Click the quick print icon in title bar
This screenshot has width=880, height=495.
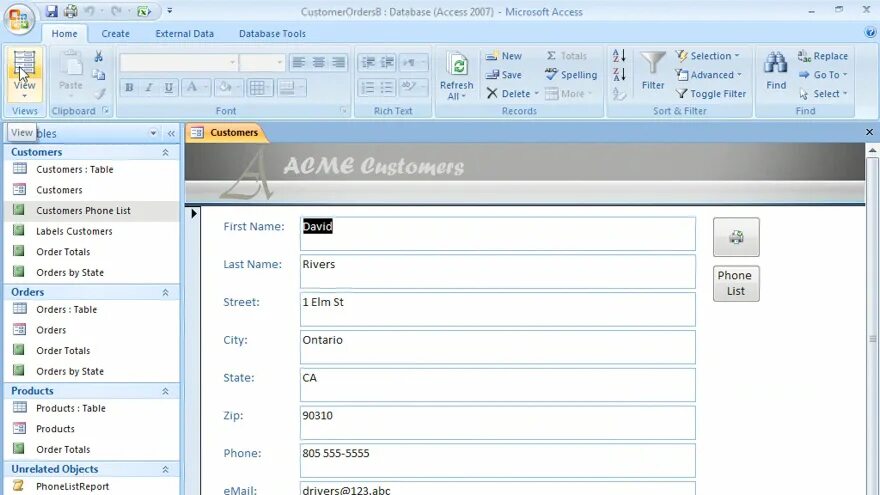(71, 11)
